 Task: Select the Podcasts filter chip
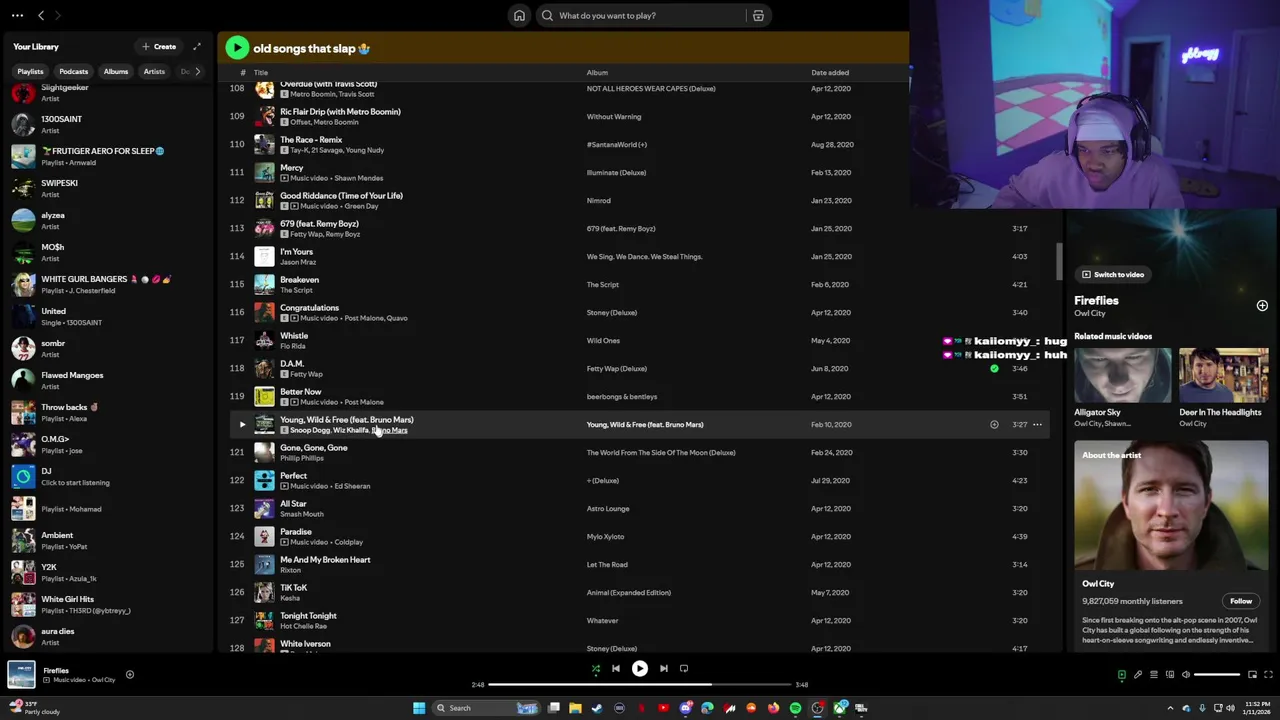[73, 71]
